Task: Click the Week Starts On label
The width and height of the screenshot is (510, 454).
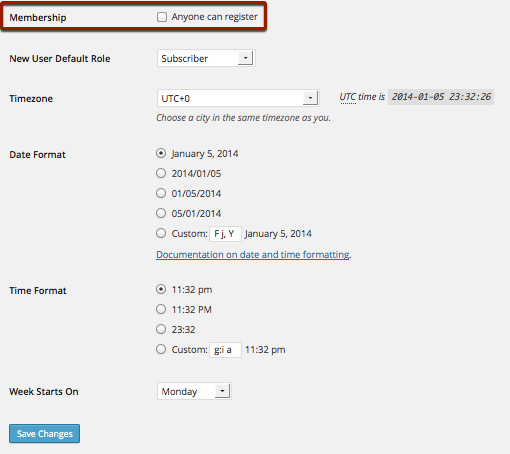Action: (x=44, y=391)
